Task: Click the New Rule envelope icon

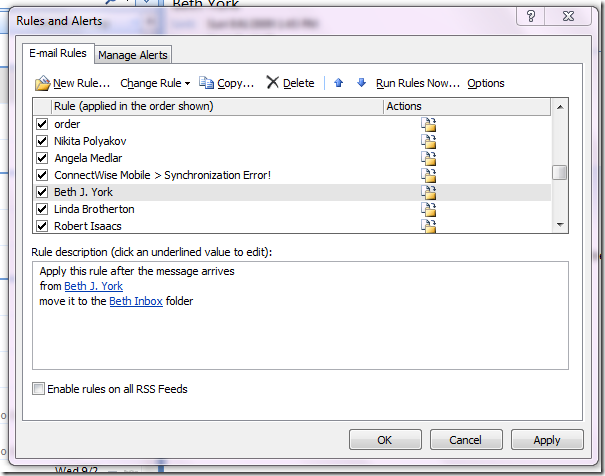Action: point(42,83)
